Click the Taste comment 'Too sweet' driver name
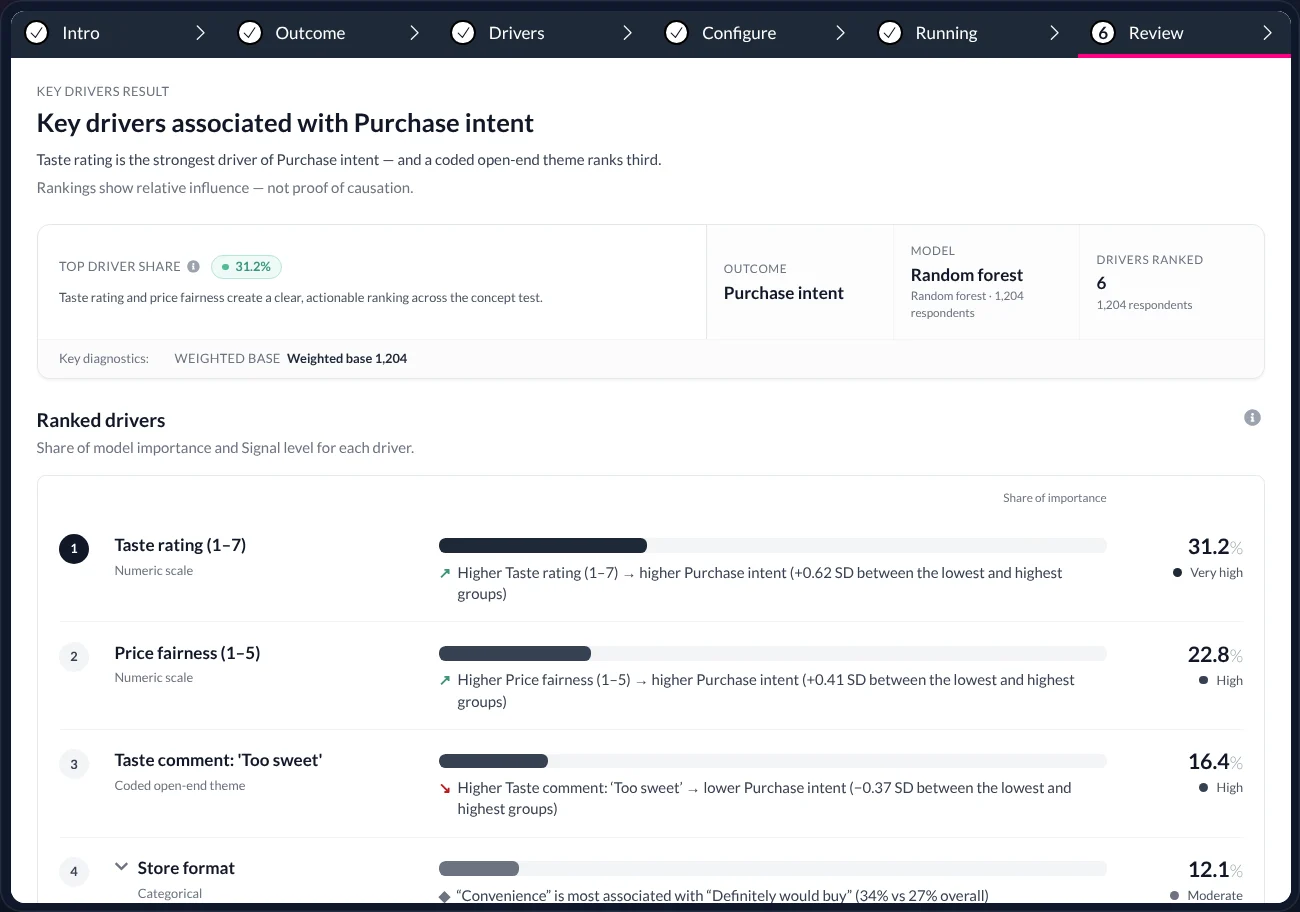Screen dimensions: 1300x912 click(x=218, y=760)
